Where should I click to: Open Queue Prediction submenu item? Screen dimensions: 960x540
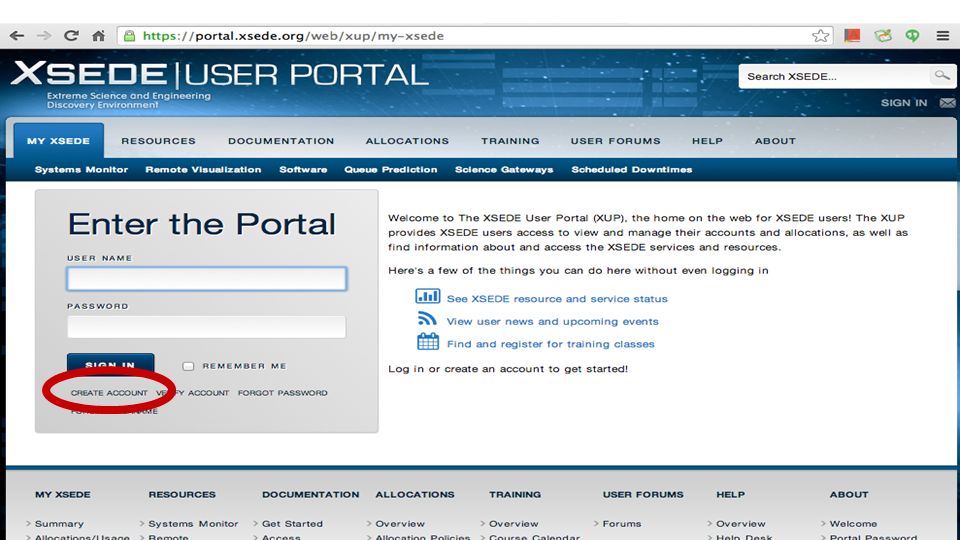coord(391,170)
